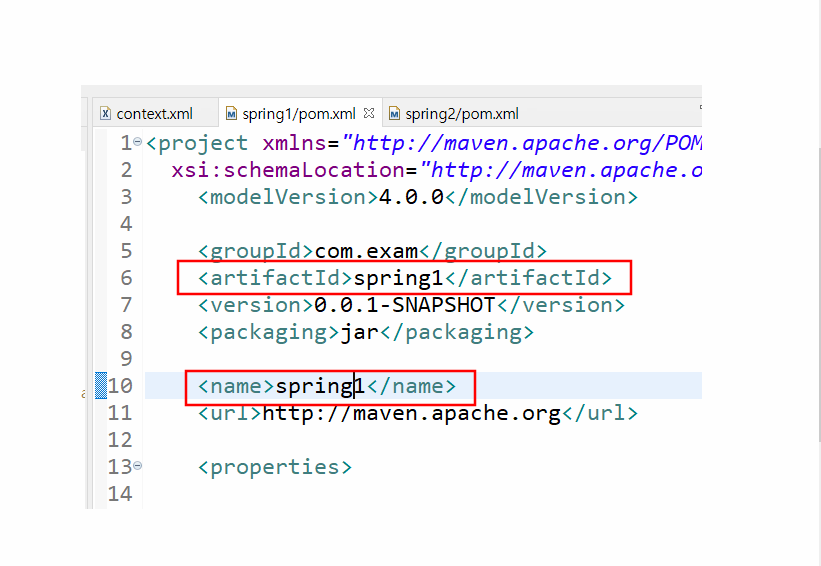Viewport: 821px width, 566px height.
Task: Click the context.xml file icon
Action: (x=106, y=114)
